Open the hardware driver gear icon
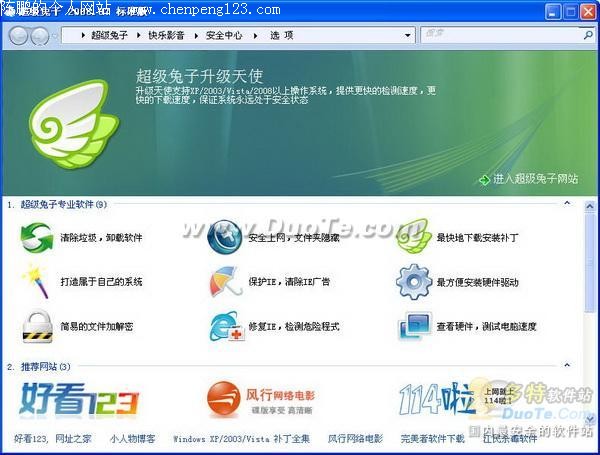 pyautogui.click(x=412, y=282)
